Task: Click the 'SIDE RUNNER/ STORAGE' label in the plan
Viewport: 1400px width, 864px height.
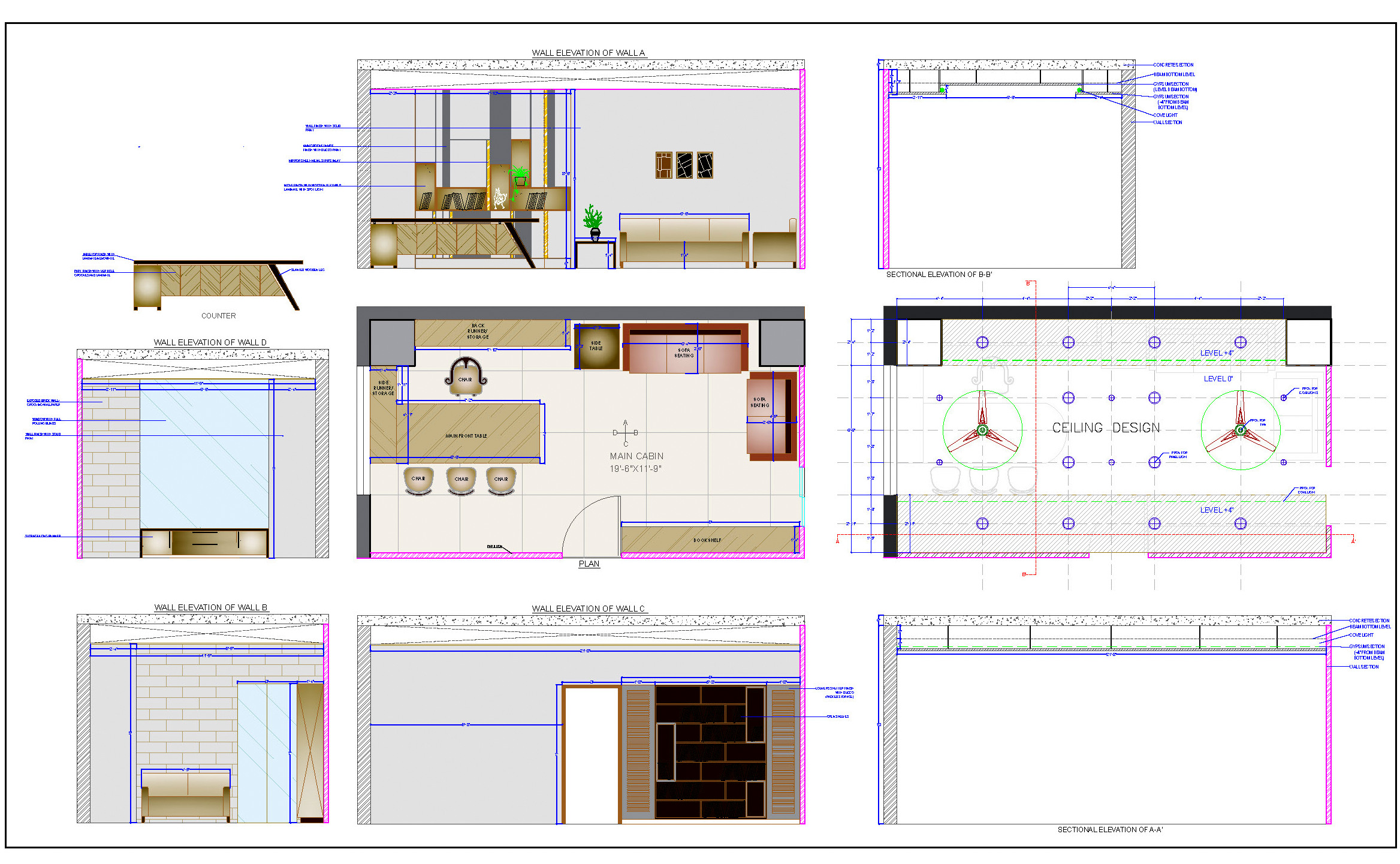Action: click(384, 388)
